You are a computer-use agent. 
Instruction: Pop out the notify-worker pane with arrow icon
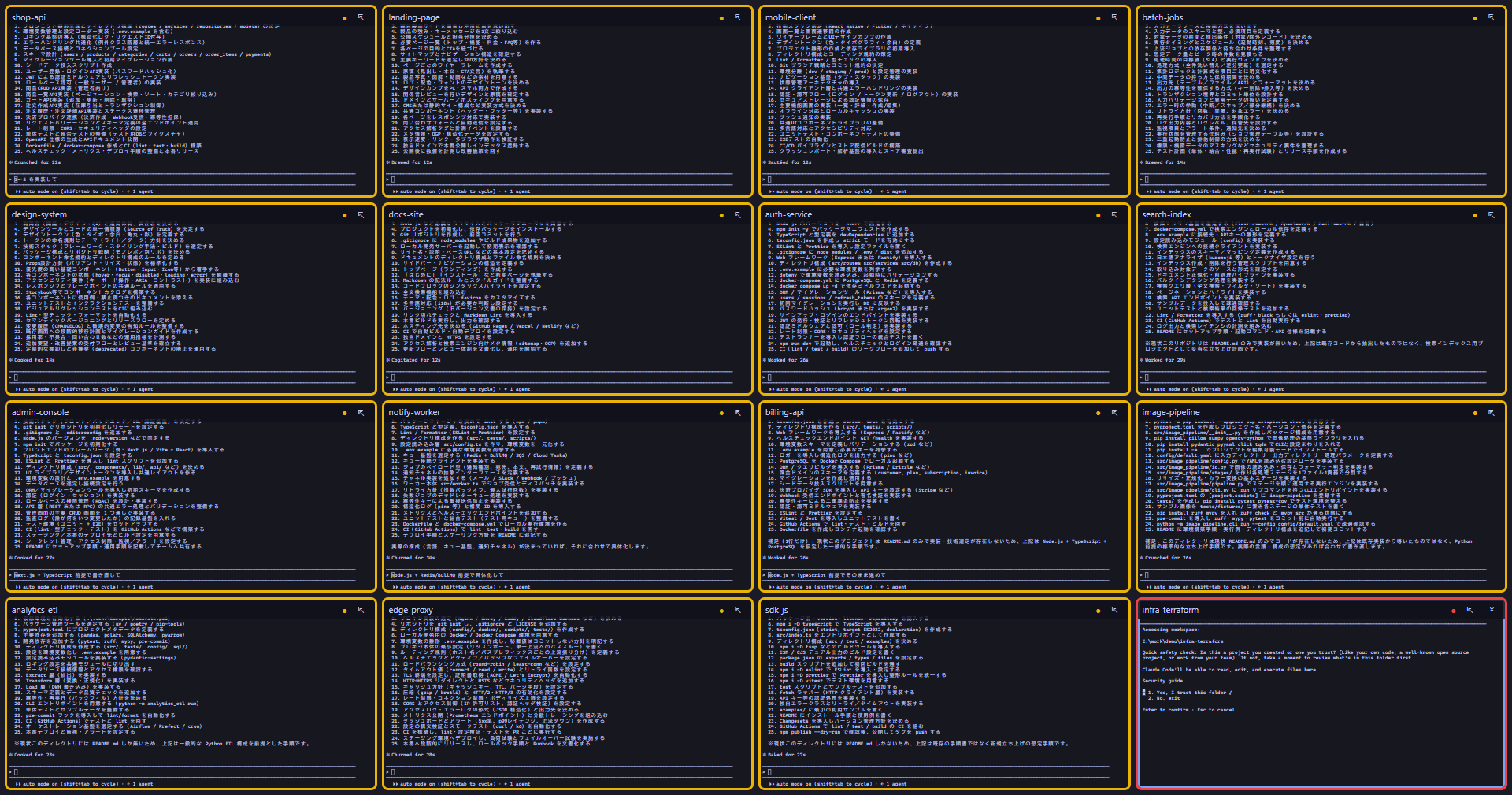pyautogui.click(x=738, y=412)
